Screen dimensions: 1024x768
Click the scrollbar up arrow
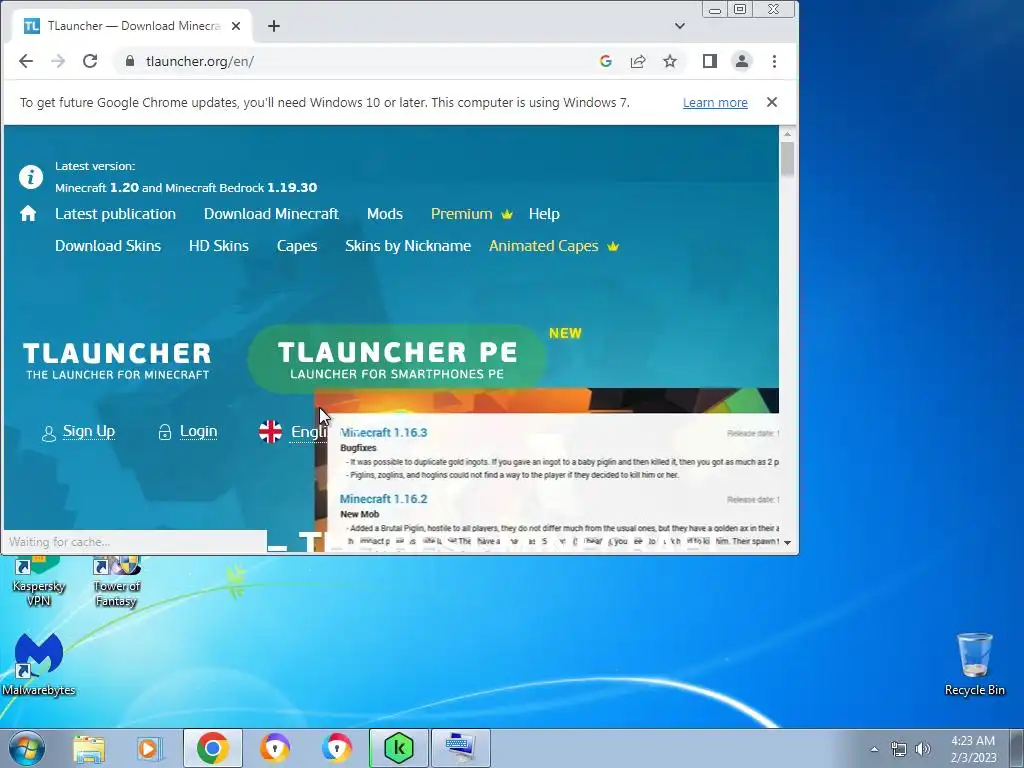pos(787,134)
